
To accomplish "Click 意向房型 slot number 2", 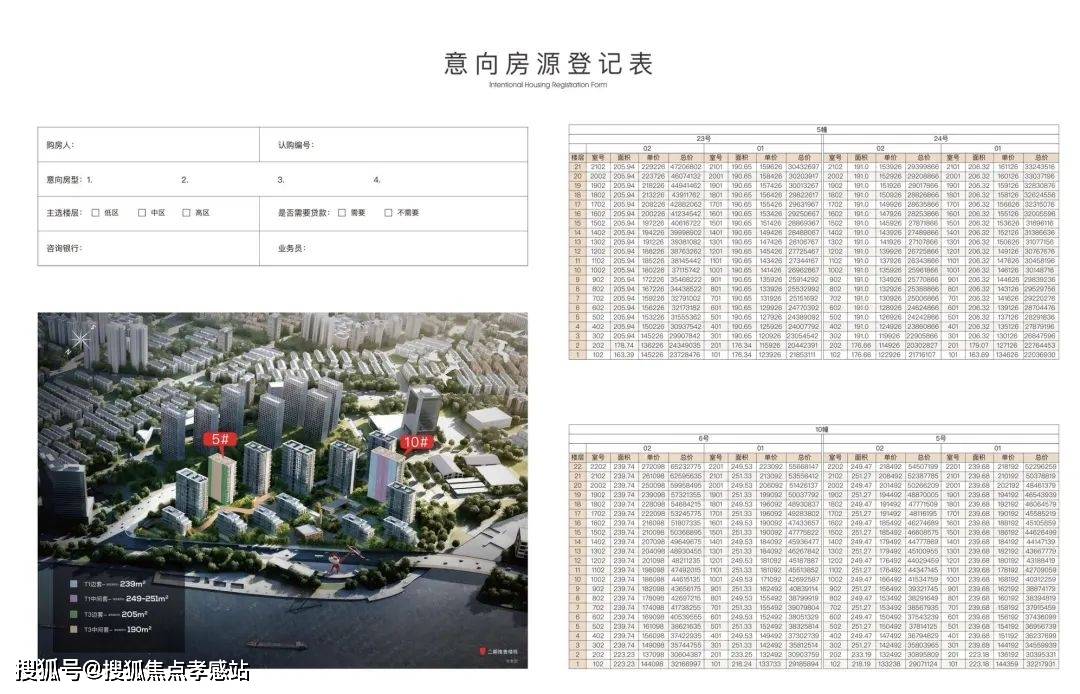I will pos(185,180).
